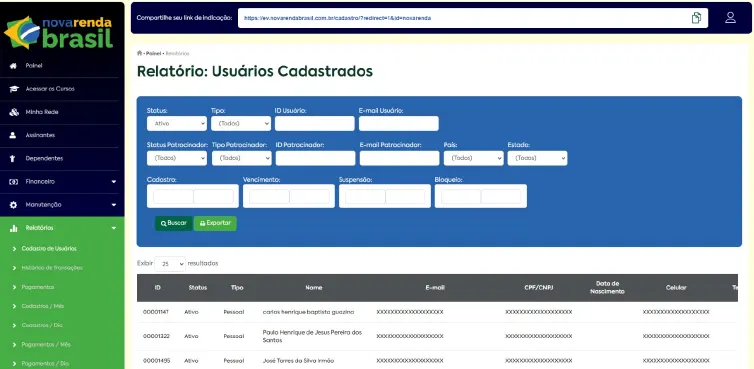754x369 pixels.
Task: Click the graduation cap Acessar os Cursos icon
Action: (x=13, y=89)
